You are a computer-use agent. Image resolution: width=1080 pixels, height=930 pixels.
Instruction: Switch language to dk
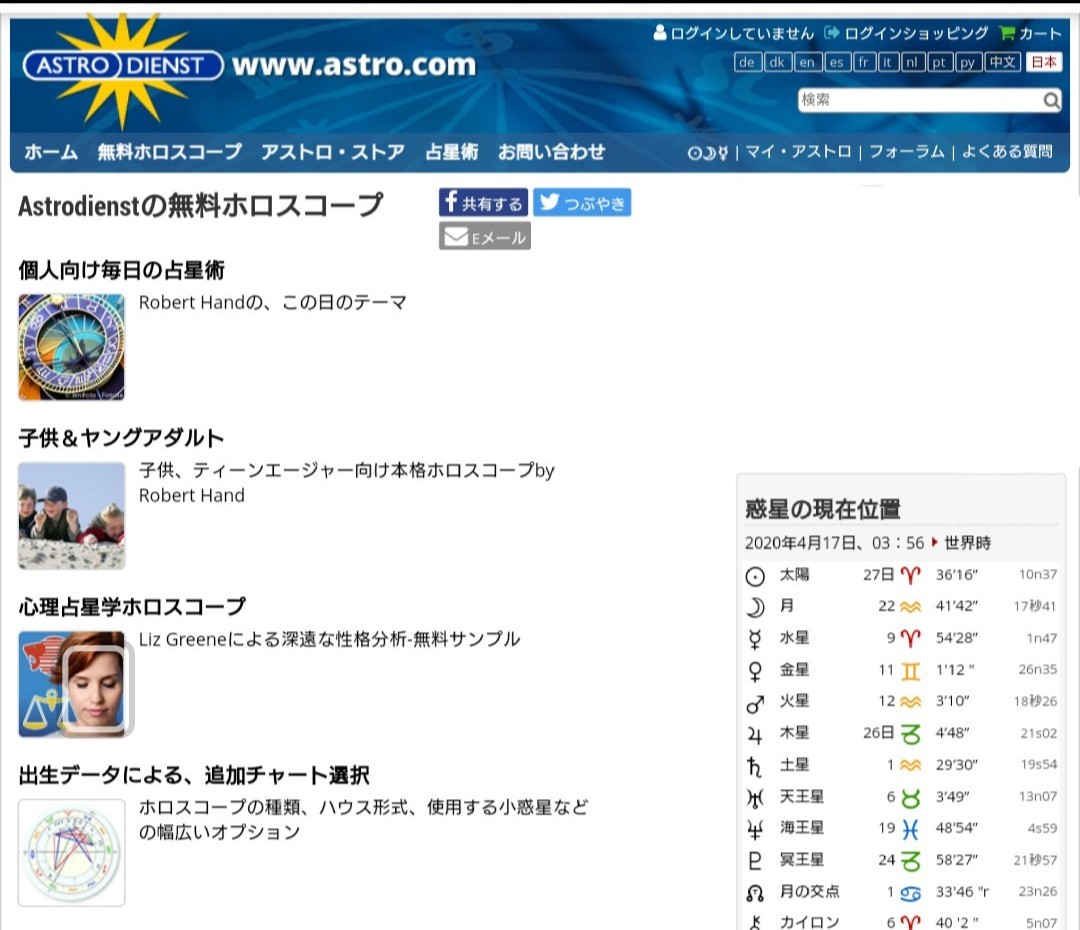pyautogui.click(x=777, y=62)
